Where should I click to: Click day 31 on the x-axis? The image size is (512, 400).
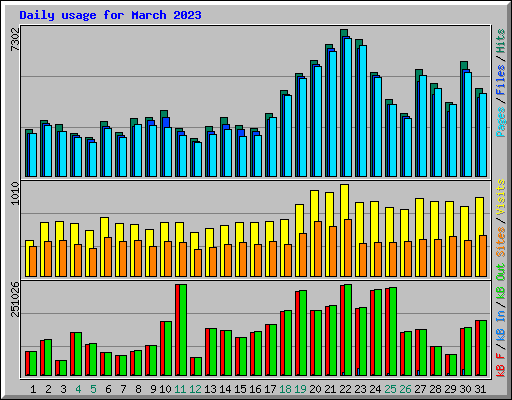[x=480, y=389]
